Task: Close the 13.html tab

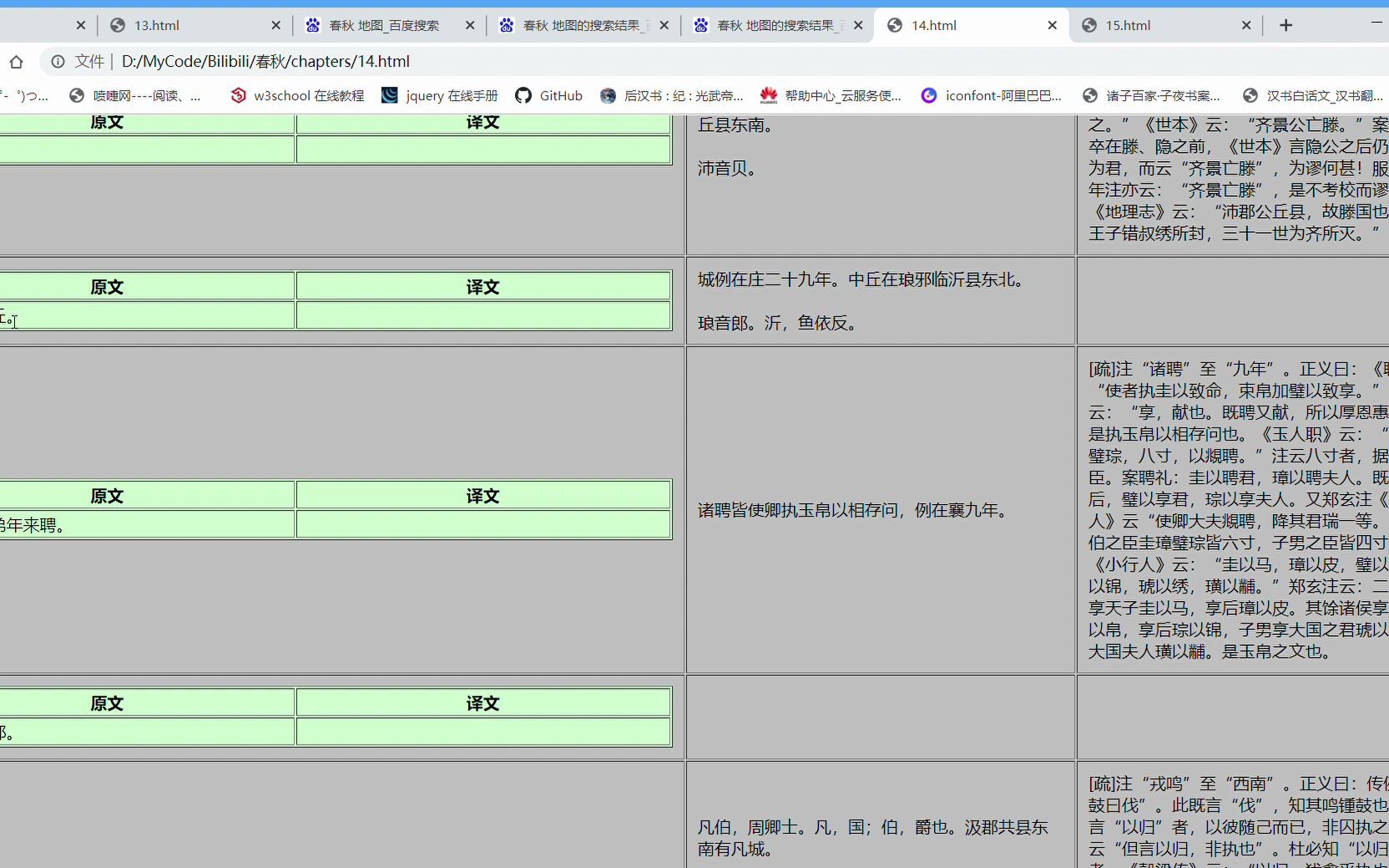Action: (x=276, y=25)
